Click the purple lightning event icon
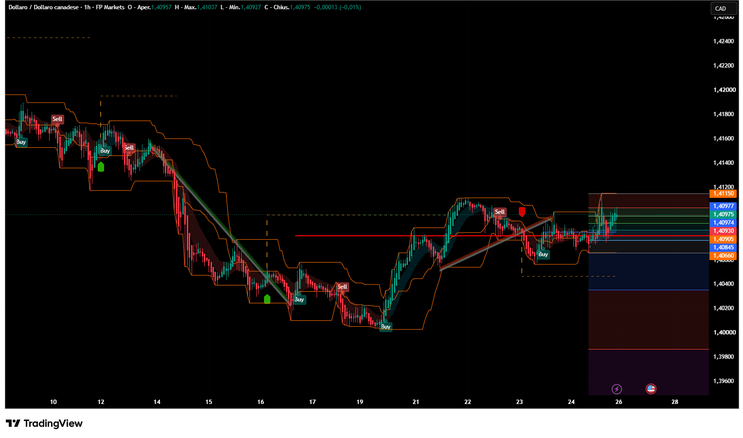Image resolution: width=743 pixels, height=438 pixels. click(x=616, y=389)
